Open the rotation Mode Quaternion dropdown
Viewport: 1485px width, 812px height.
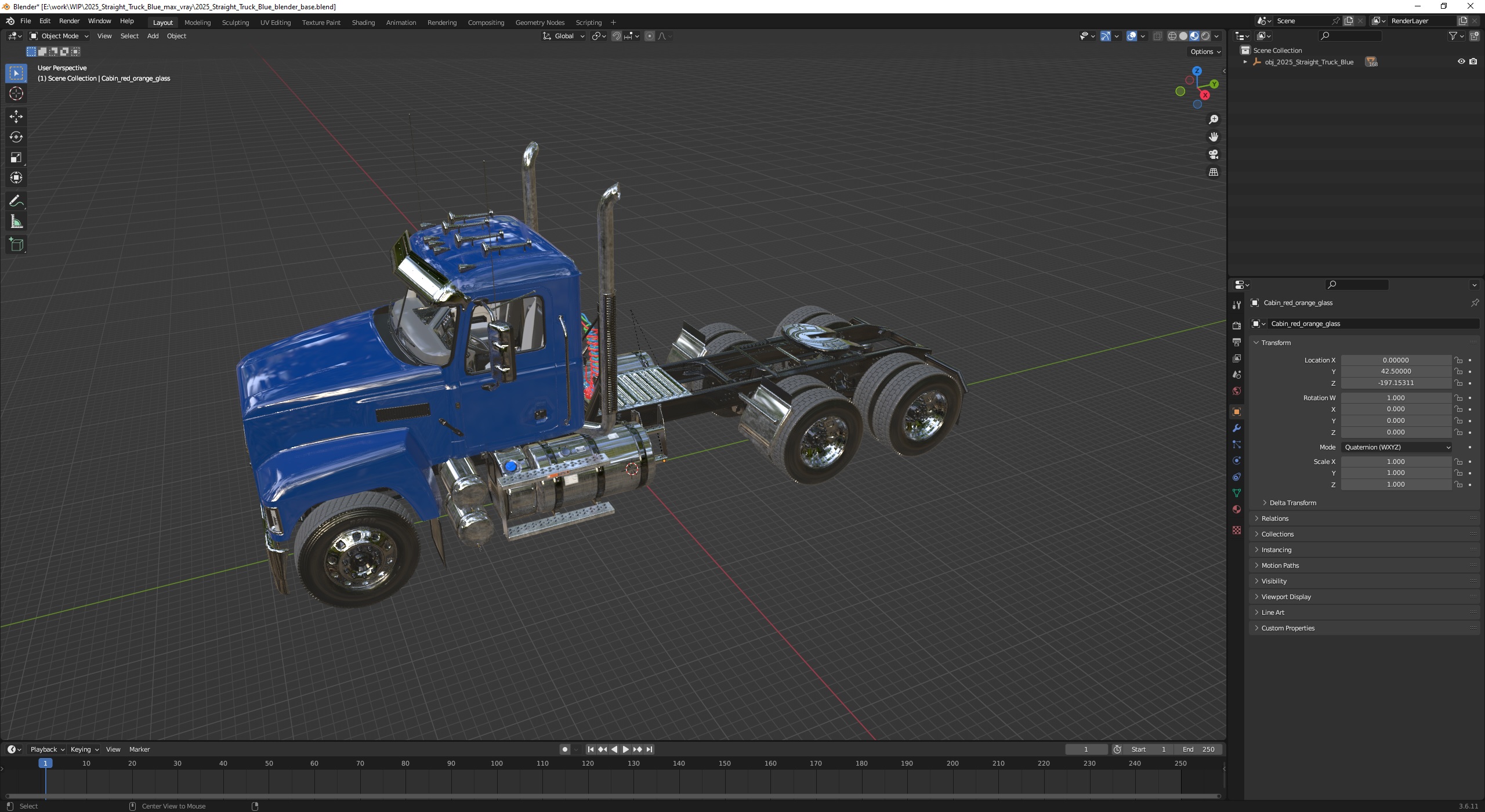coord(1396,447)
